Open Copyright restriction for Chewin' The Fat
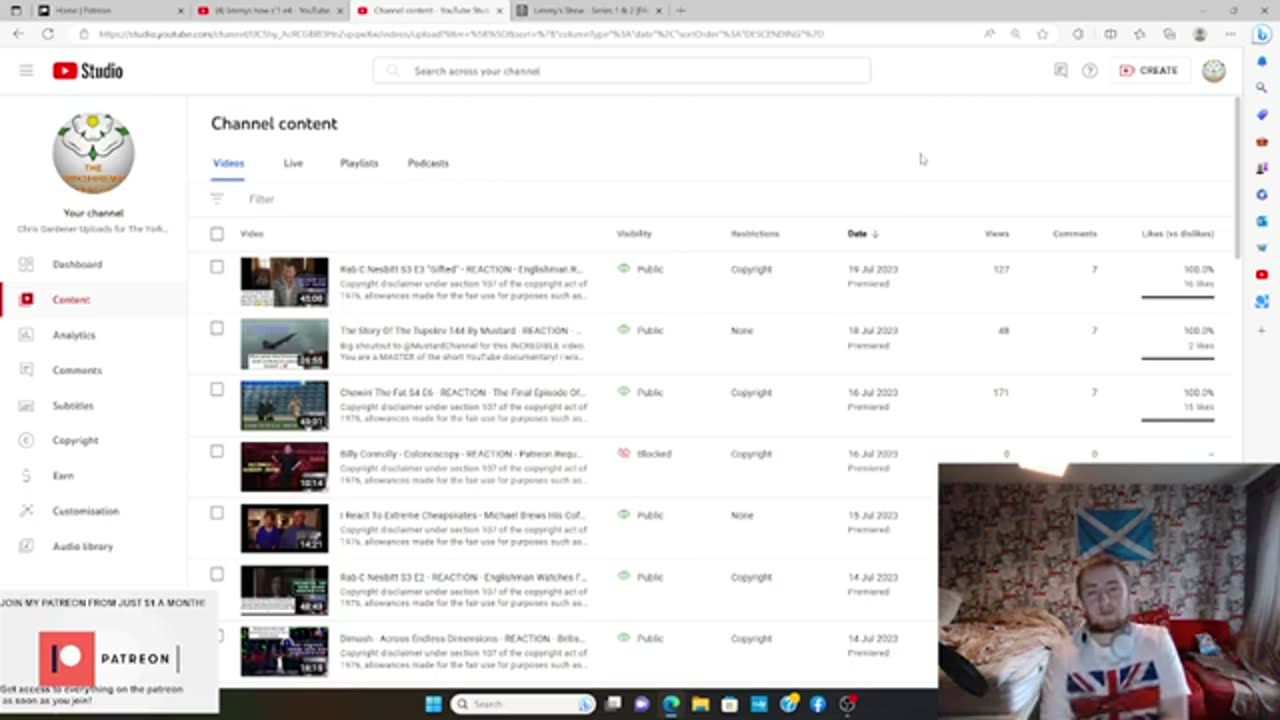 point(751,392)
